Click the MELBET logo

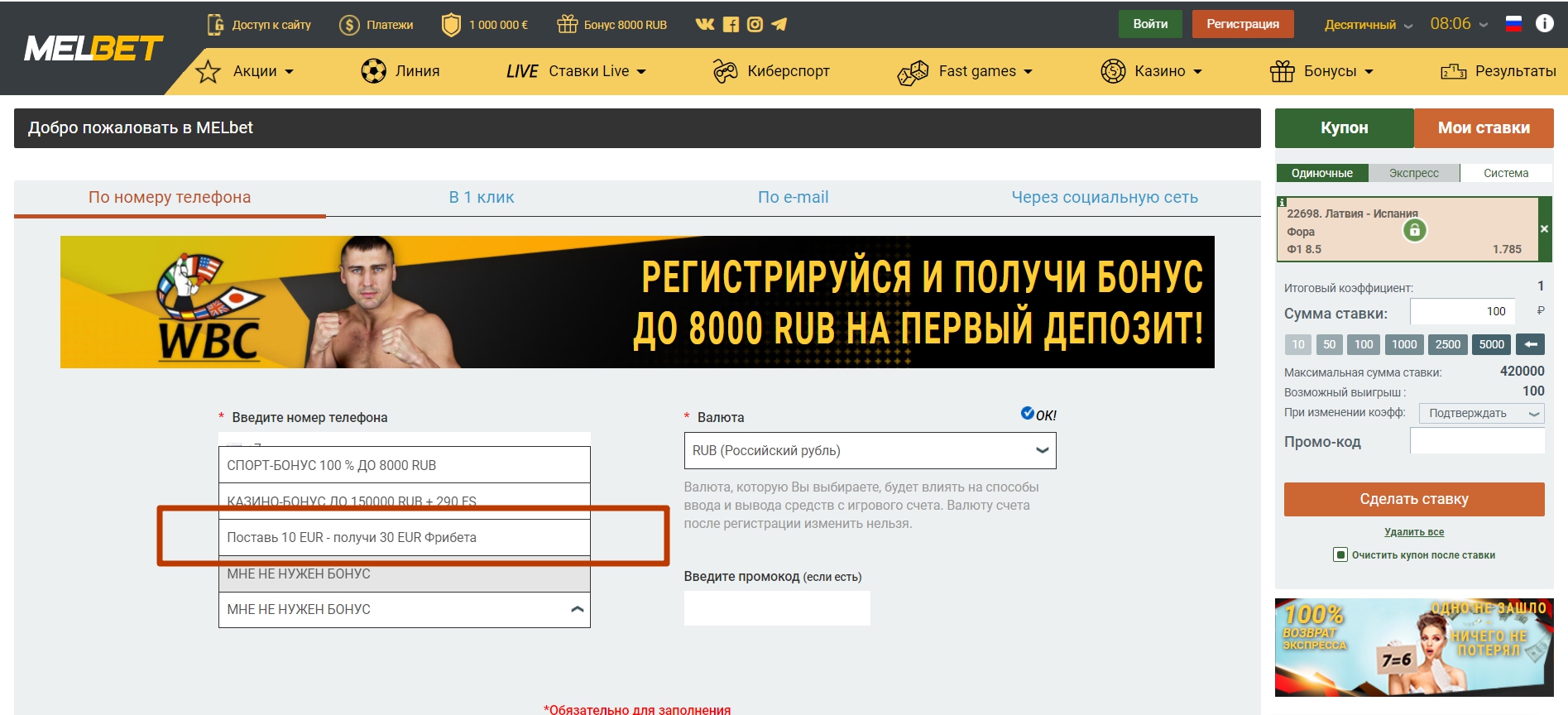point(94,49)
